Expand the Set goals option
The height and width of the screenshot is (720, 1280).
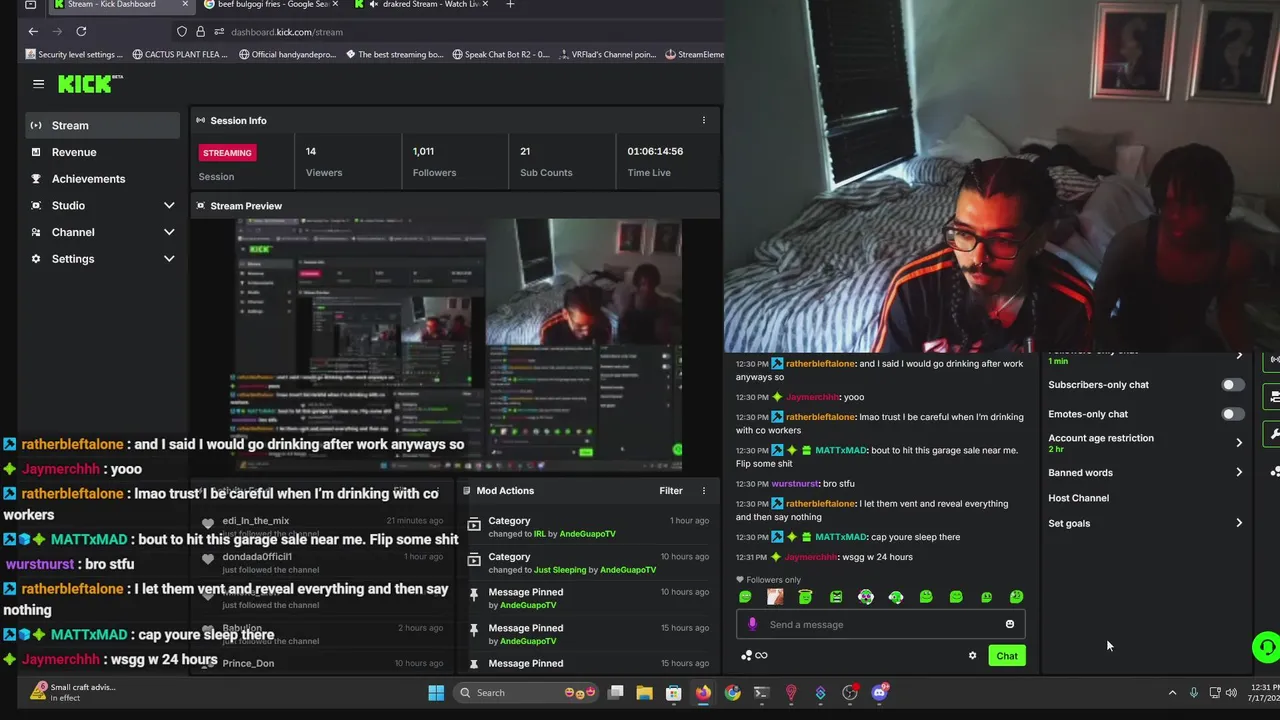1145,523
